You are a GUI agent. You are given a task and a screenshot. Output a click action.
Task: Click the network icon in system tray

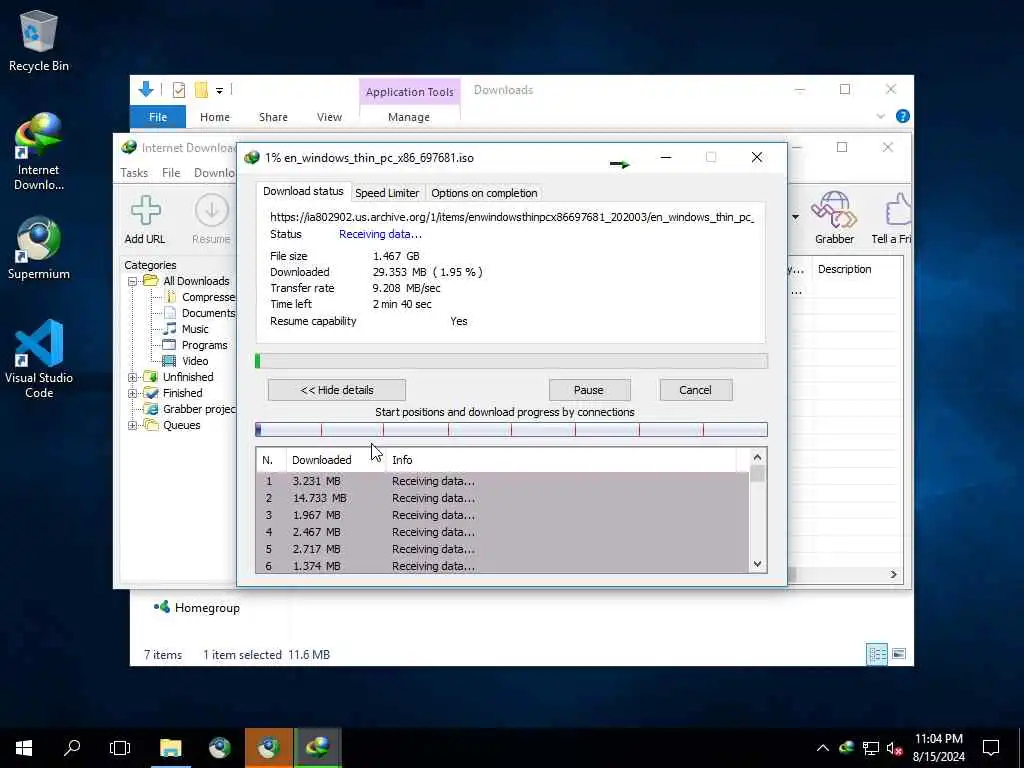pyautogui.click(x=871, y=748)
